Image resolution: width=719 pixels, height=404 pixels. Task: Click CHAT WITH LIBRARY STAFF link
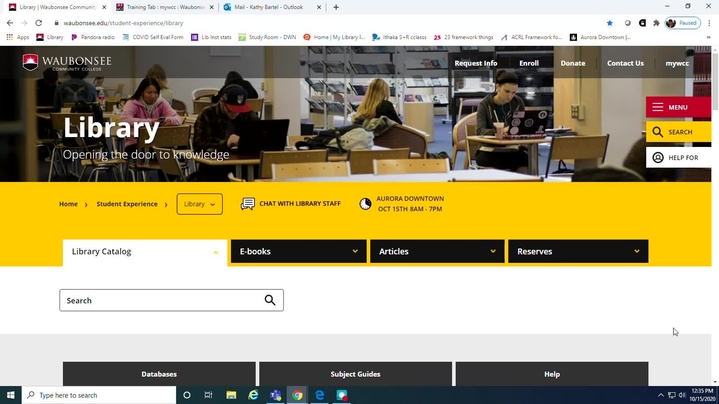[x=300, y=204]
